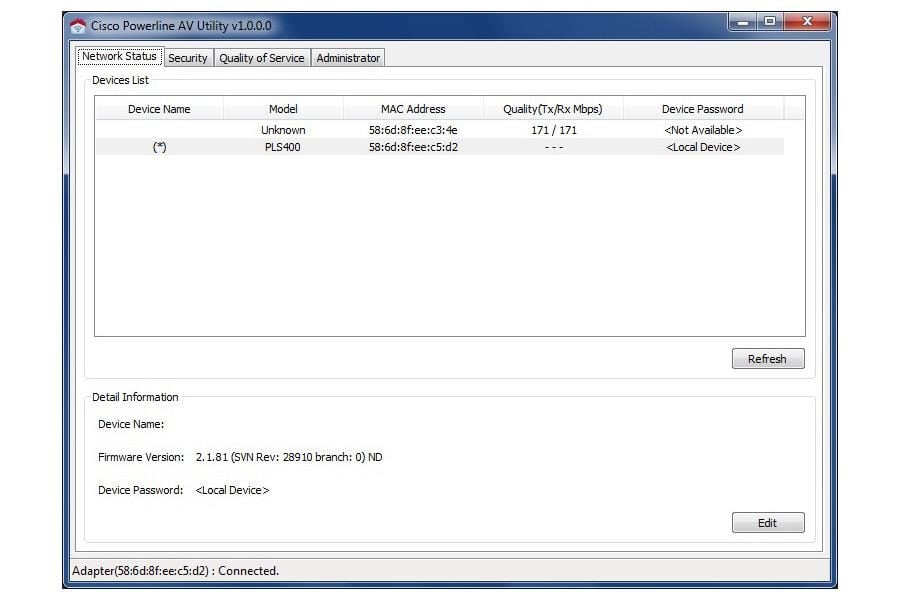
Task: Open the Quality of Service tab
Action: tap(262, 58)
